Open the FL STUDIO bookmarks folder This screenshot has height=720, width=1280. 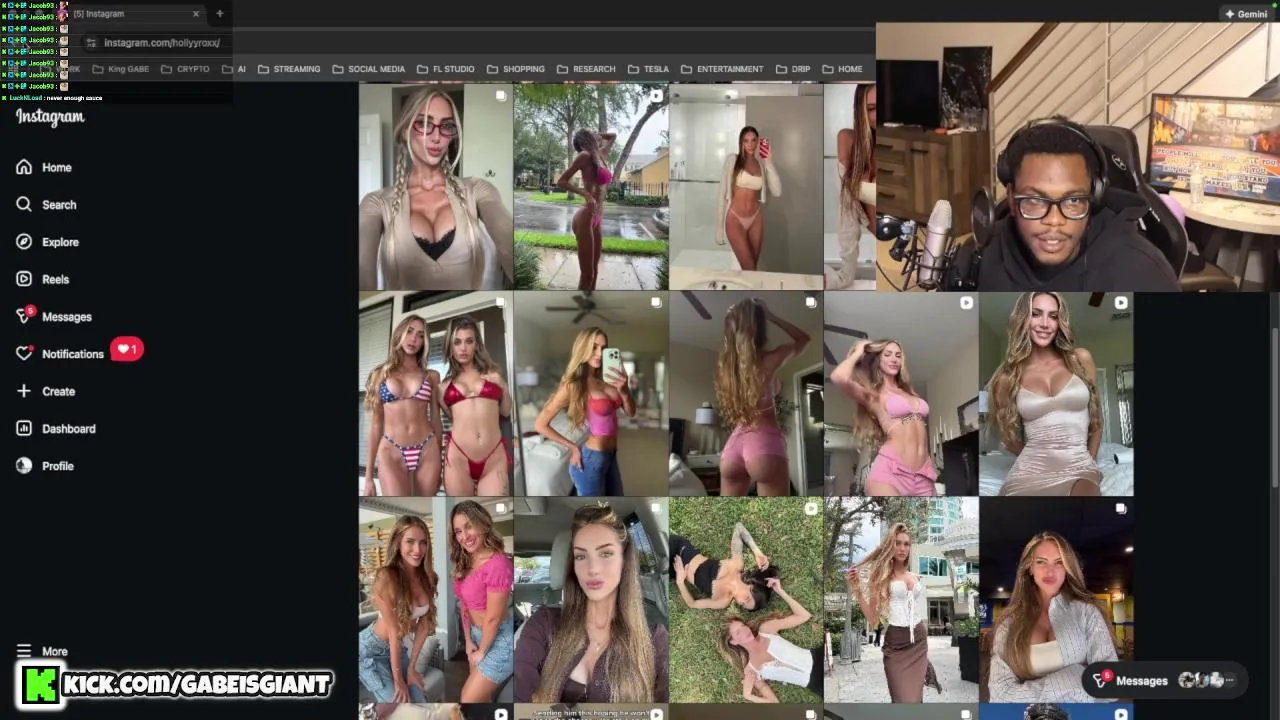pos(445,69)
